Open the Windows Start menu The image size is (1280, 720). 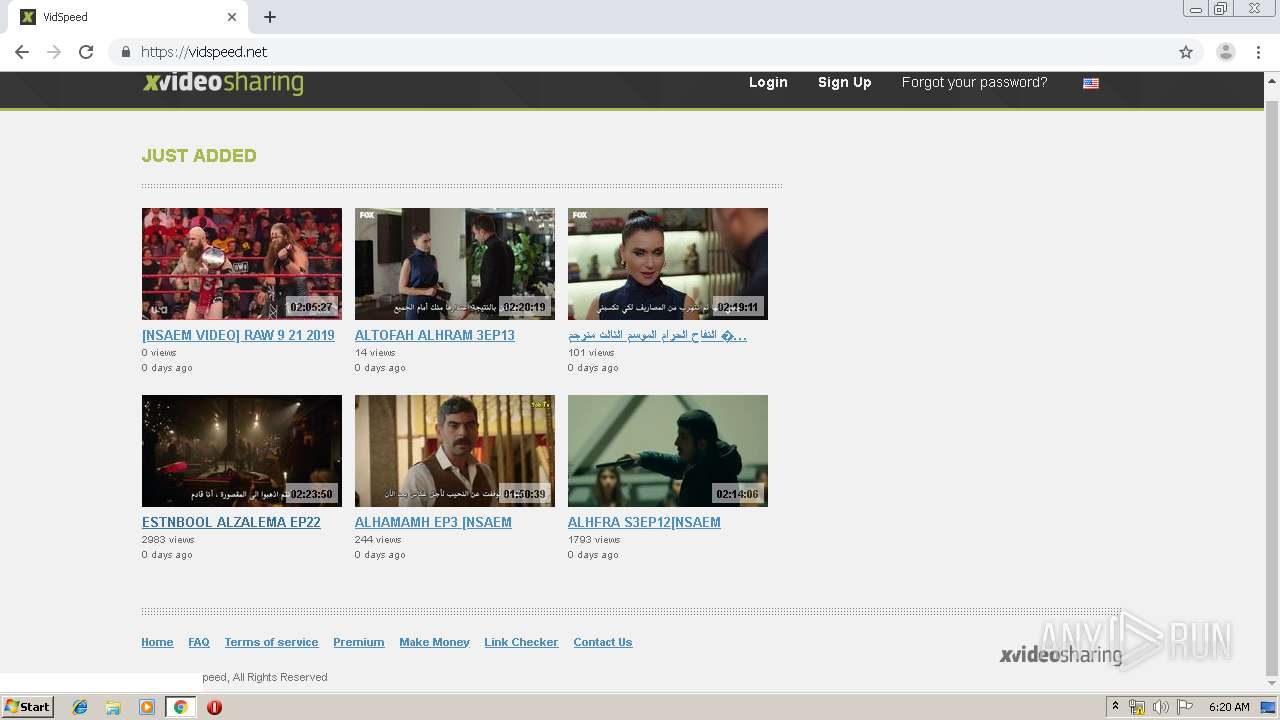click(x=27, y=707)
